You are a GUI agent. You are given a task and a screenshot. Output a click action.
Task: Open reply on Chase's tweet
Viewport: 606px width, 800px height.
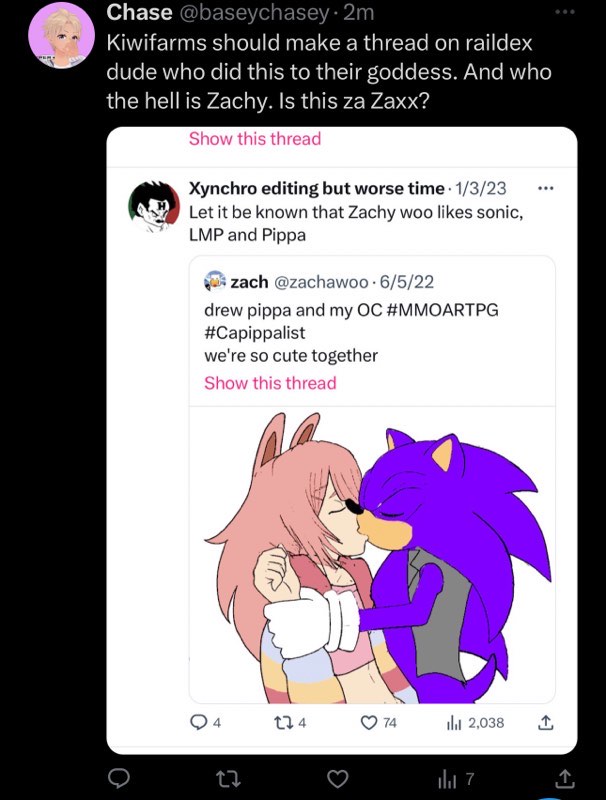119,779
